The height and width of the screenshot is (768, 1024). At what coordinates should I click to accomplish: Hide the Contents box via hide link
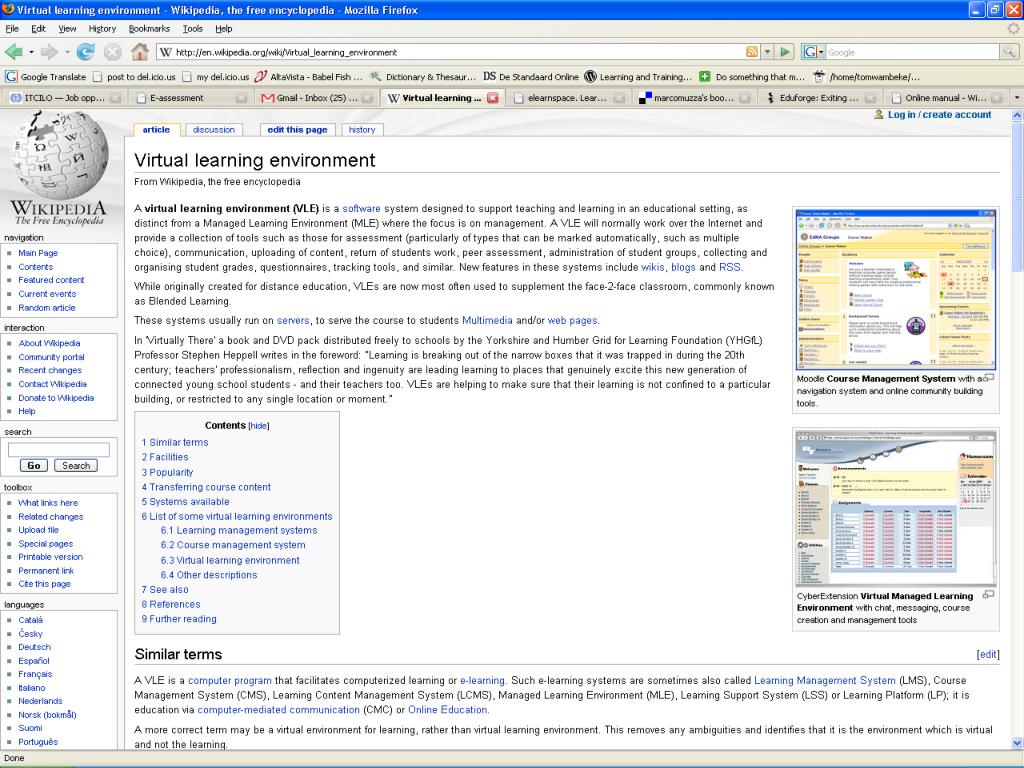pos(259,426)
